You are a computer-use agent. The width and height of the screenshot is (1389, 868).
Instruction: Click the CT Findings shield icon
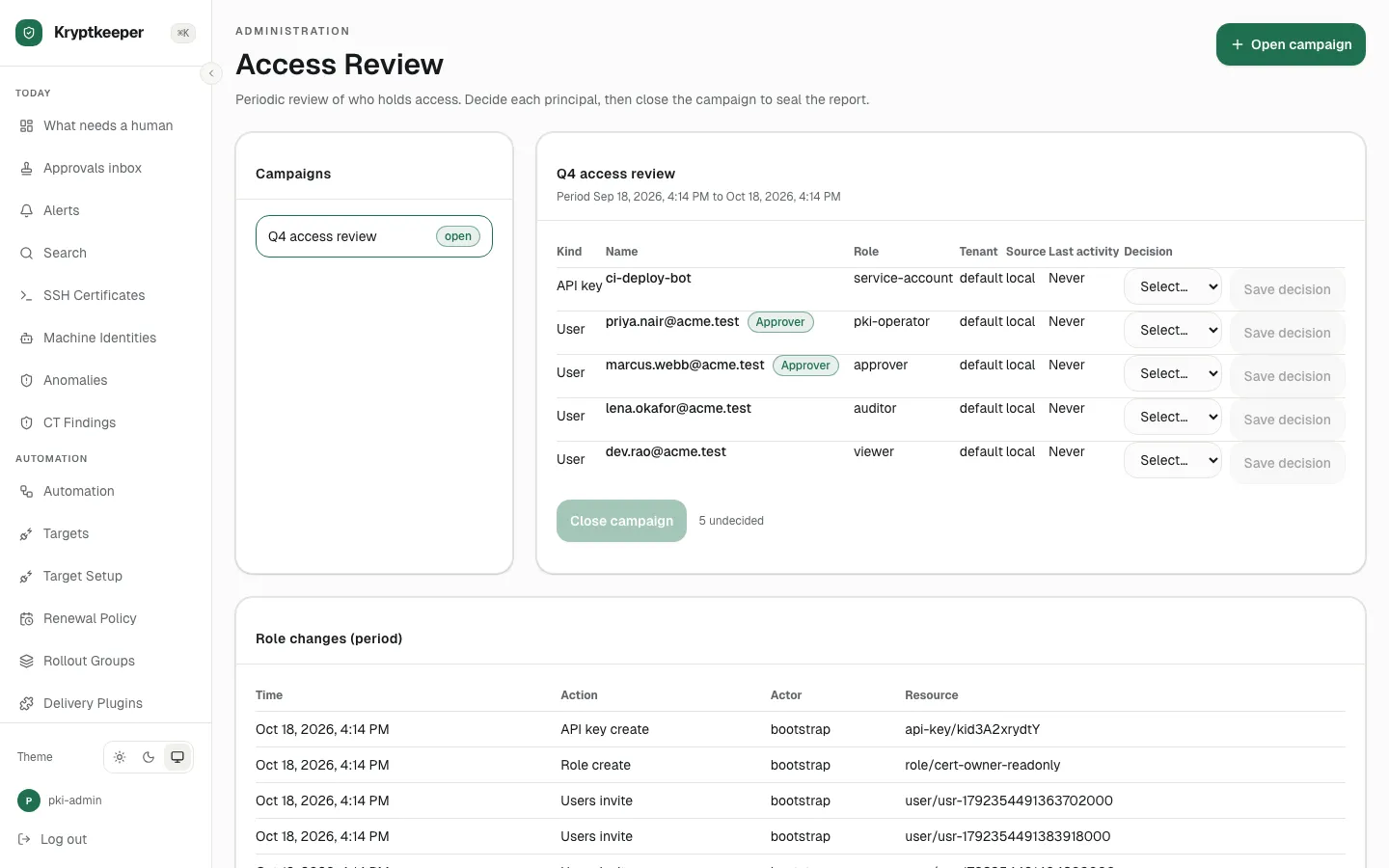click(26, 423)
